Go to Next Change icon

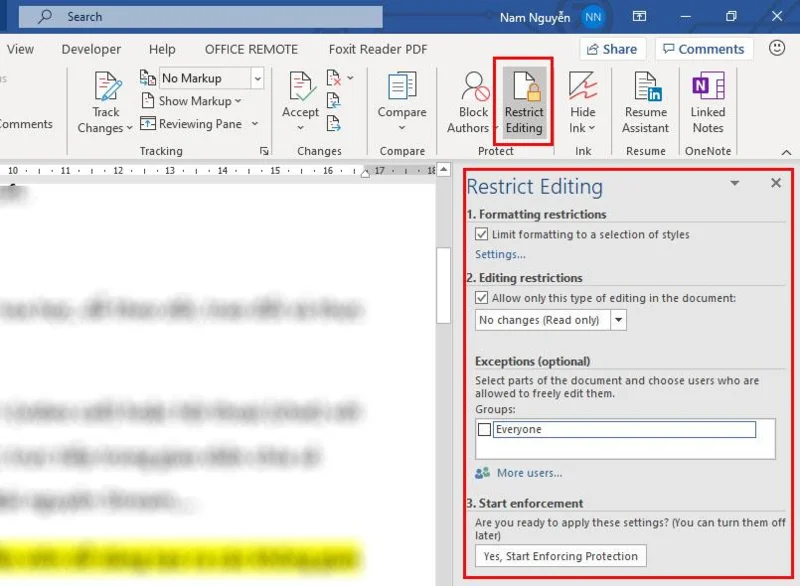point(333,123)
